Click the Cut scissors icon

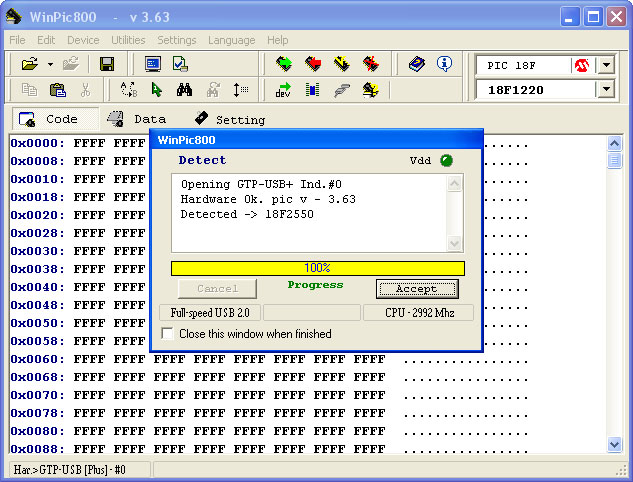coord(85,90)
